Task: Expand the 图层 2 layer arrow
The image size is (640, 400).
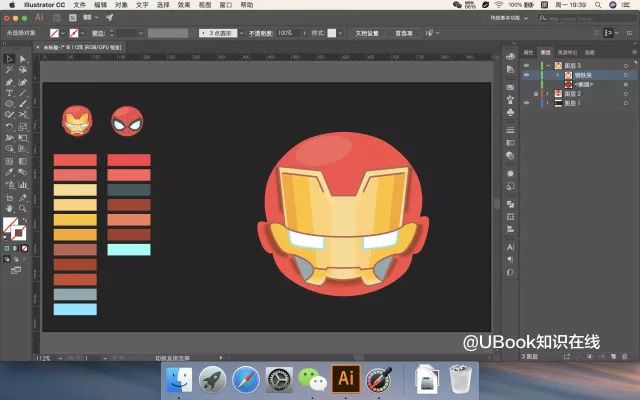Action: (548, 94)
